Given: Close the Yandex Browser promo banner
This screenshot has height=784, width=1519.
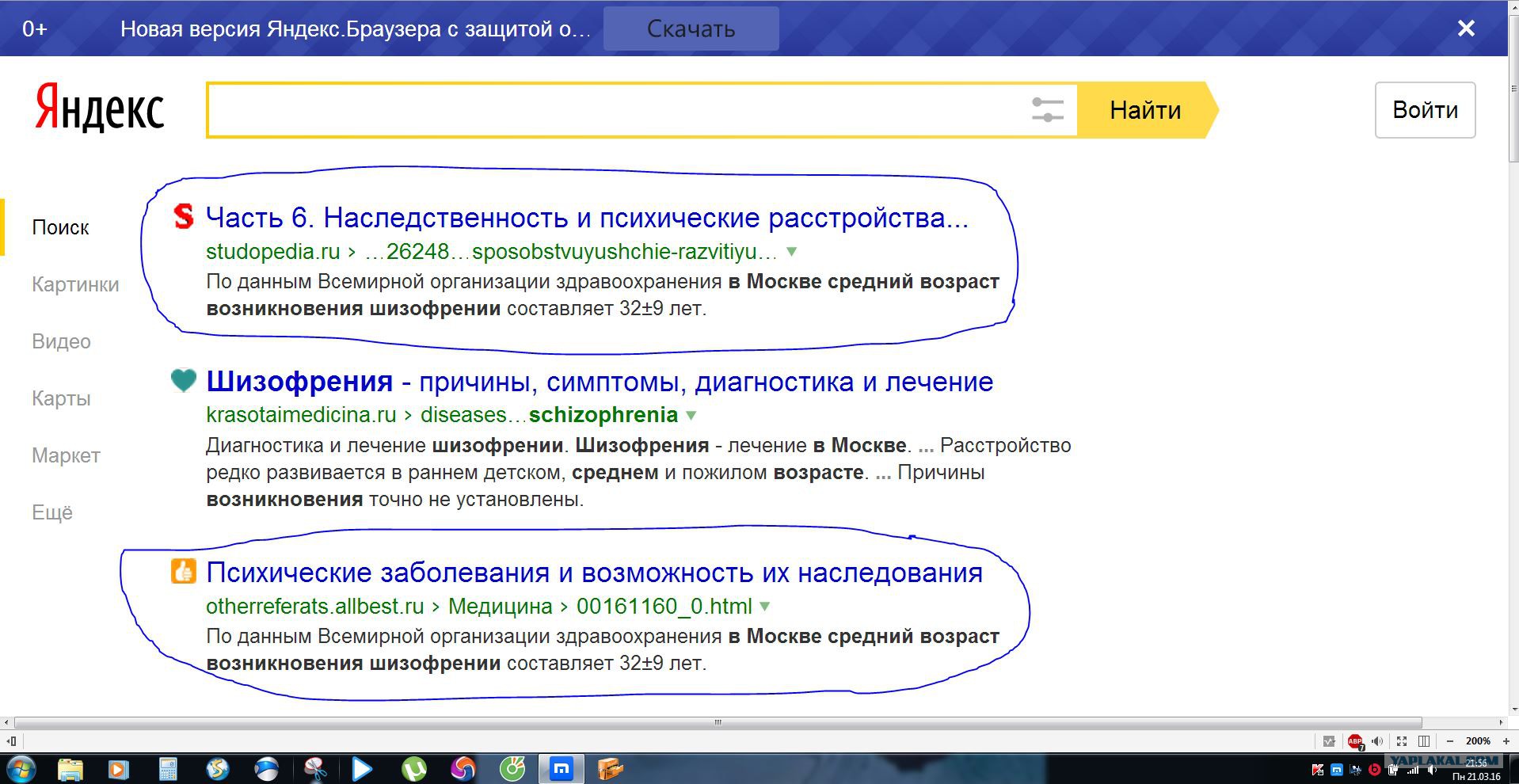Looking at the screenshot, I should click(x=1466, y=29).
